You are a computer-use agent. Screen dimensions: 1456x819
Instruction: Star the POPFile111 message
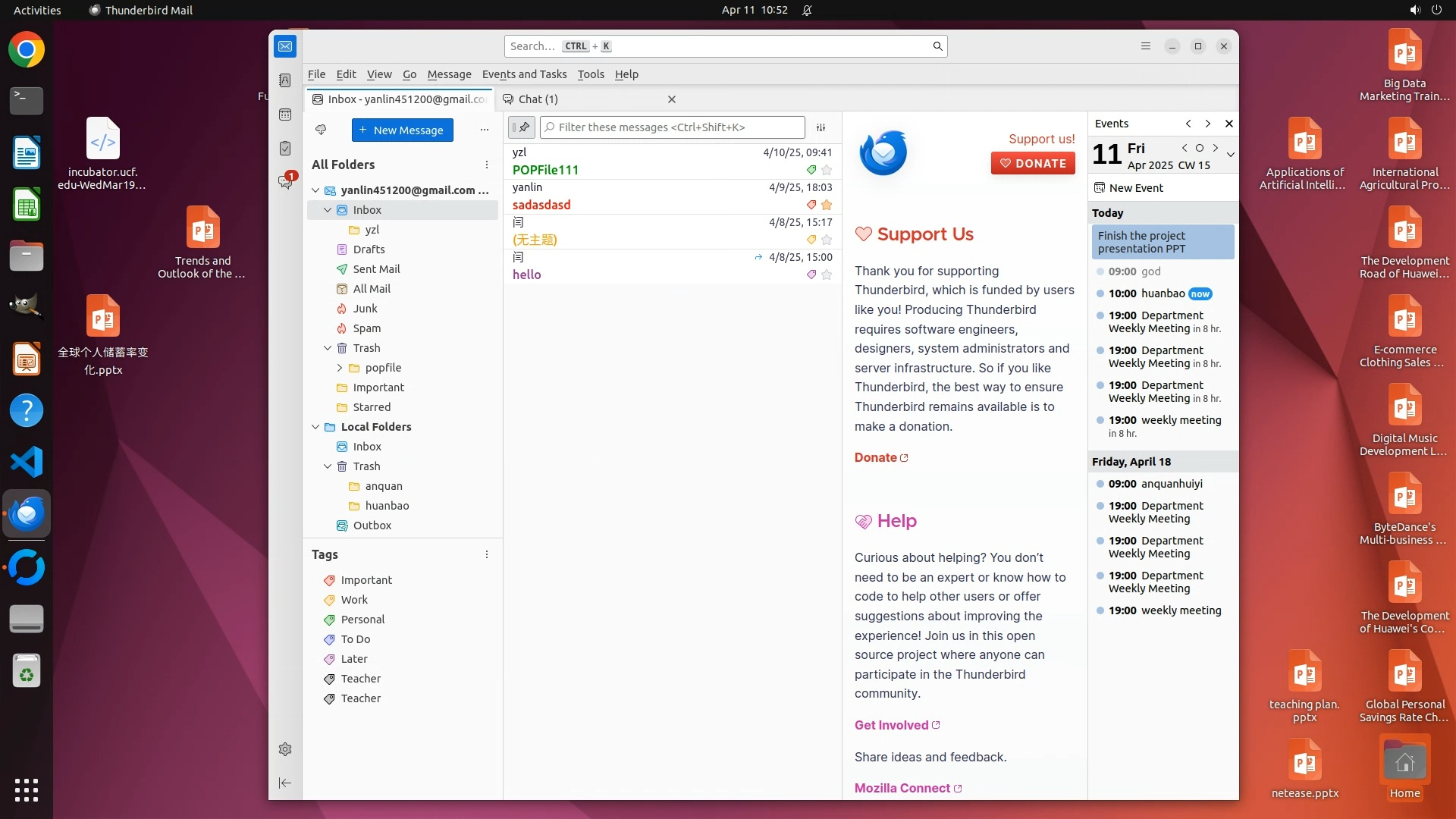(827, 170)
